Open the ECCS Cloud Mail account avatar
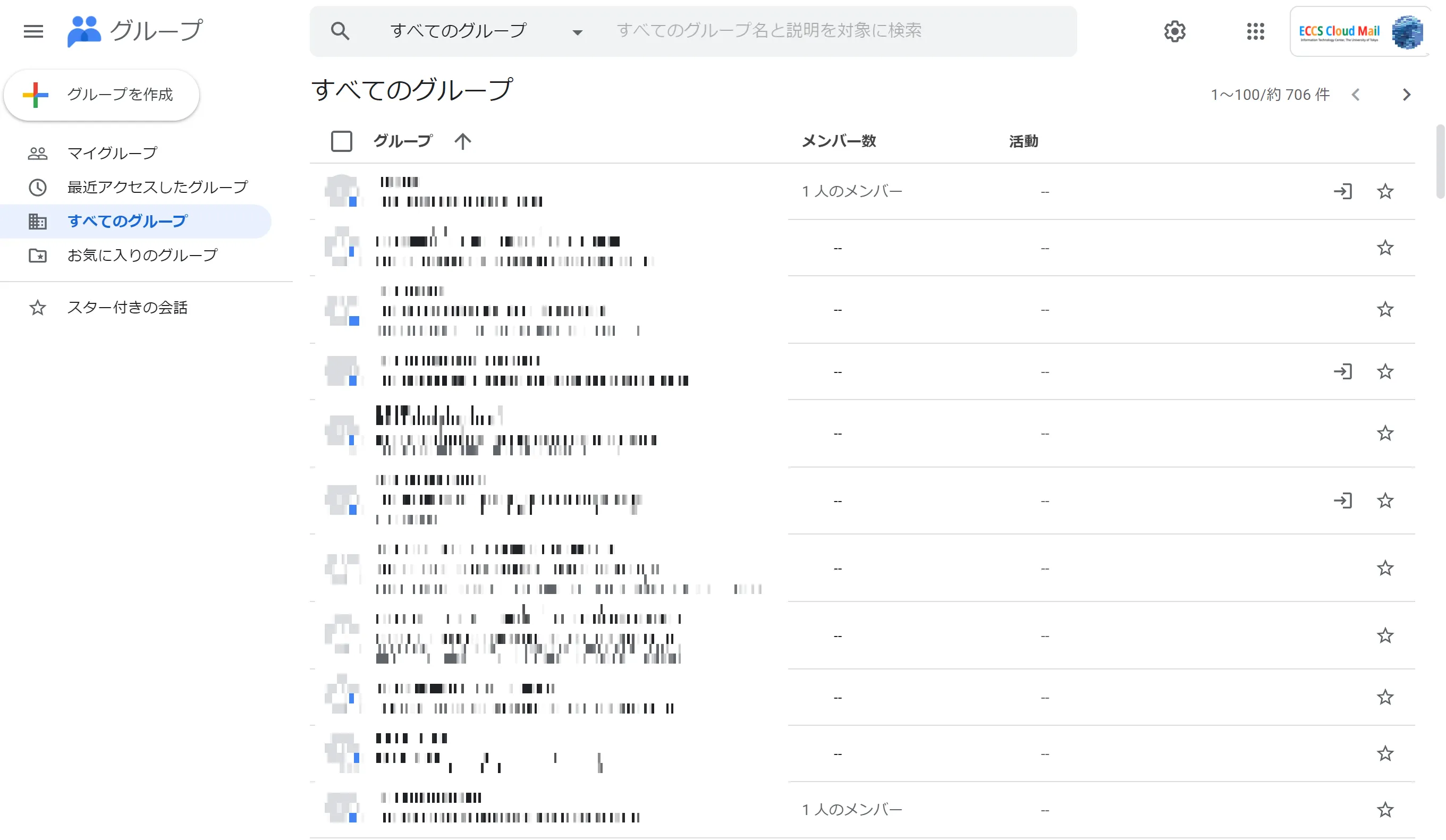Screen dimensions: 1446x840 (1407, 31)
